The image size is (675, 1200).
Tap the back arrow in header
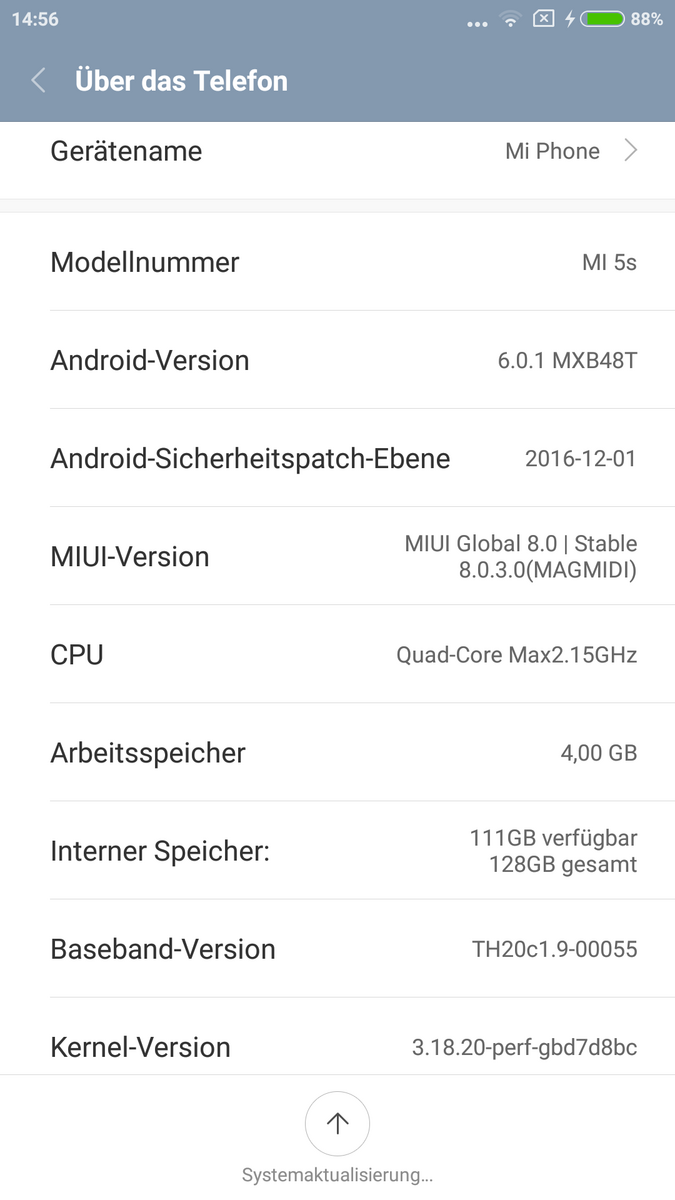pos(39,81)
